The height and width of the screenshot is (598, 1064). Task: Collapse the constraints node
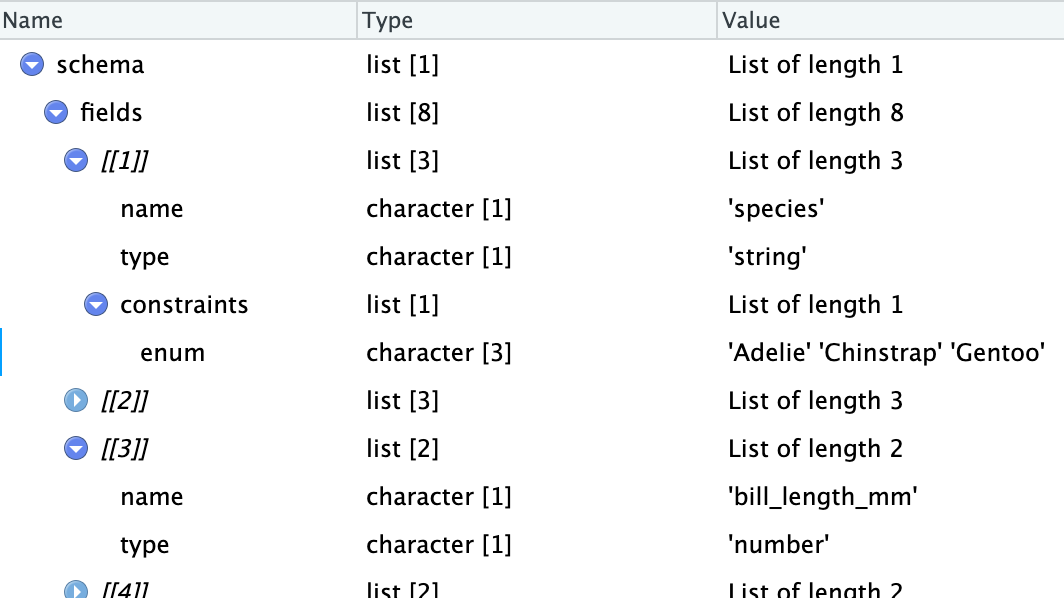click(96, 305)
